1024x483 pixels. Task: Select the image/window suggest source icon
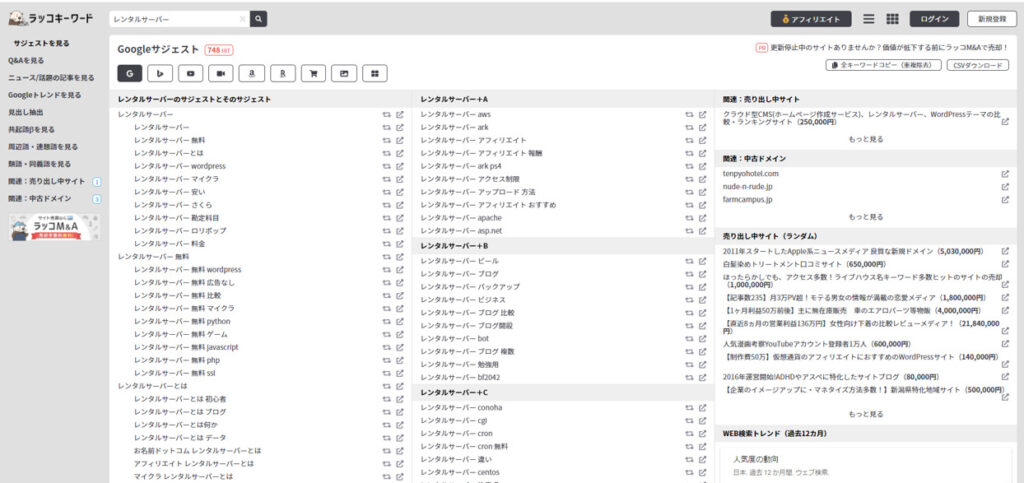[344, 74]
